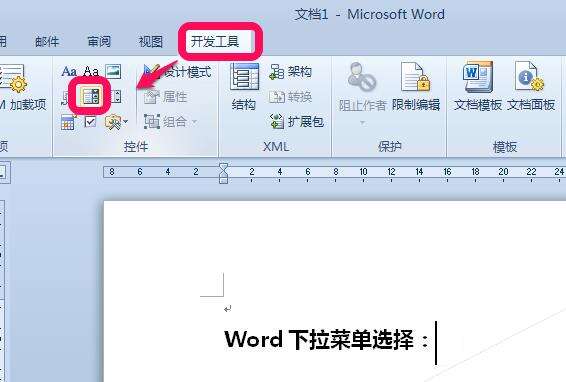Expand the 阻止作者 dropdown arrow
The width and height of the screenshot is (566, 382).
362,123
